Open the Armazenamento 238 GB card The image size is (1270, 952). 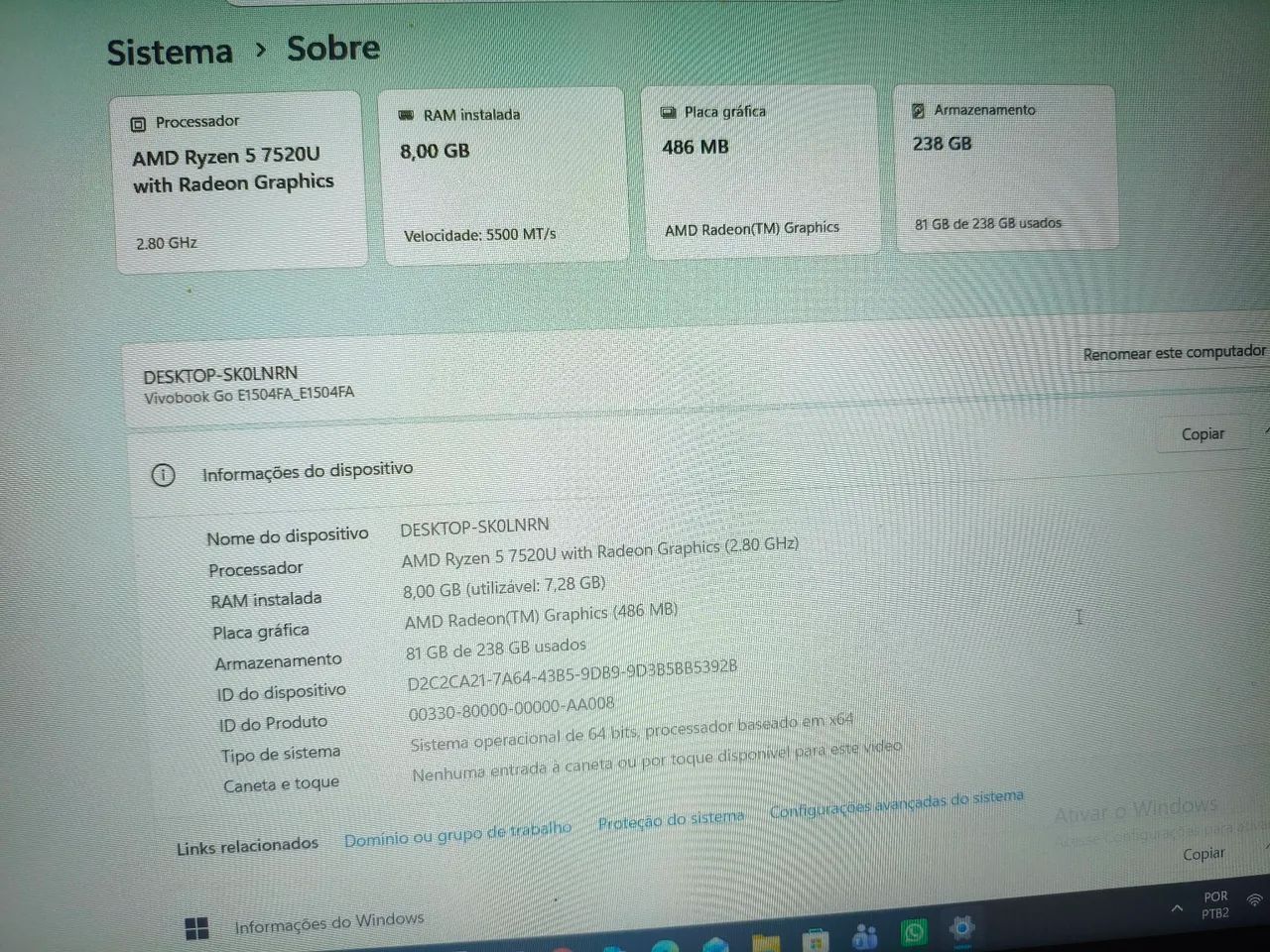click(1004, 167)
